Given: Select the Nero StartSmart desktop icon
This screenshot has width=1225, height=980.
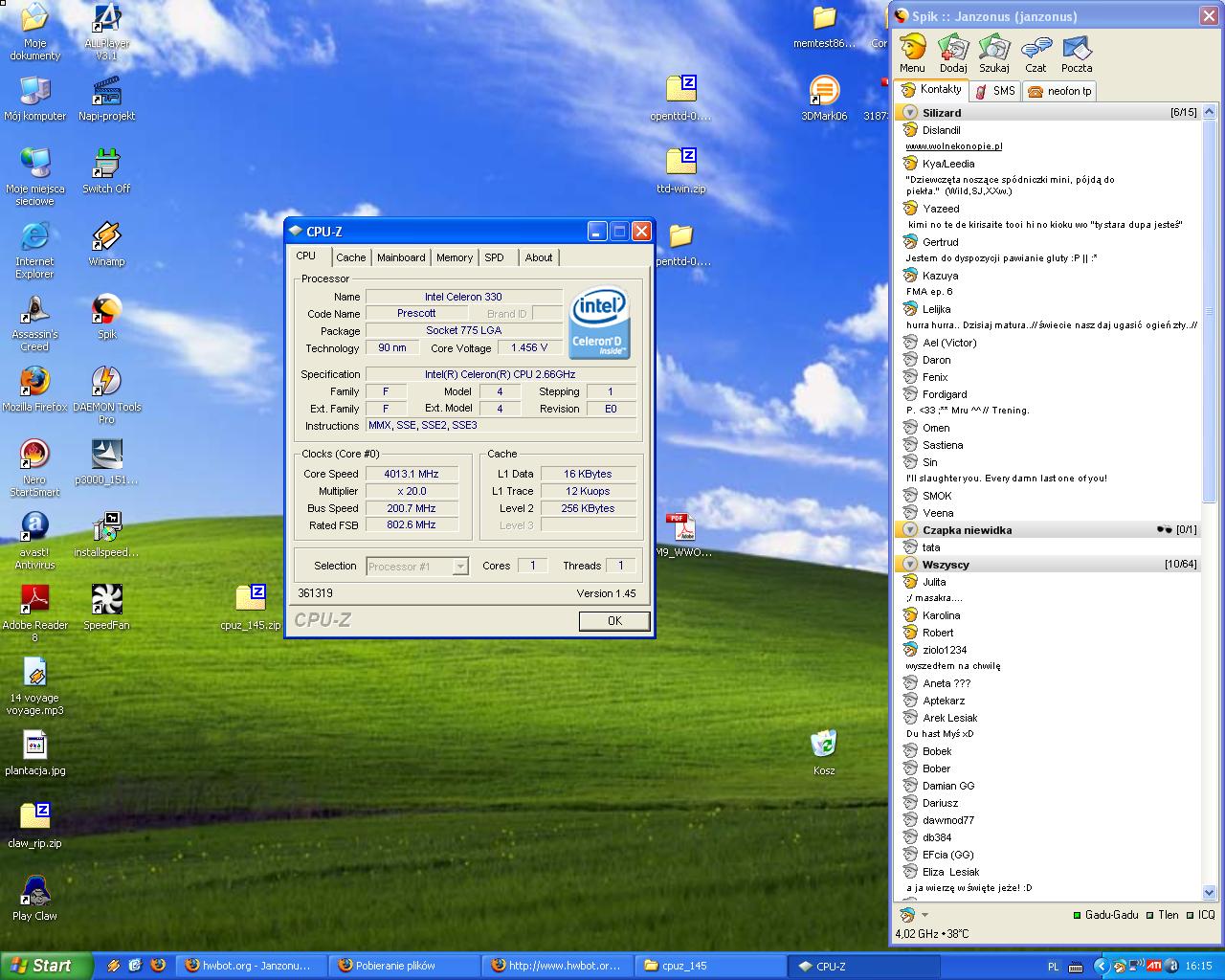Looking at the screenshot, I should (35, 468).
